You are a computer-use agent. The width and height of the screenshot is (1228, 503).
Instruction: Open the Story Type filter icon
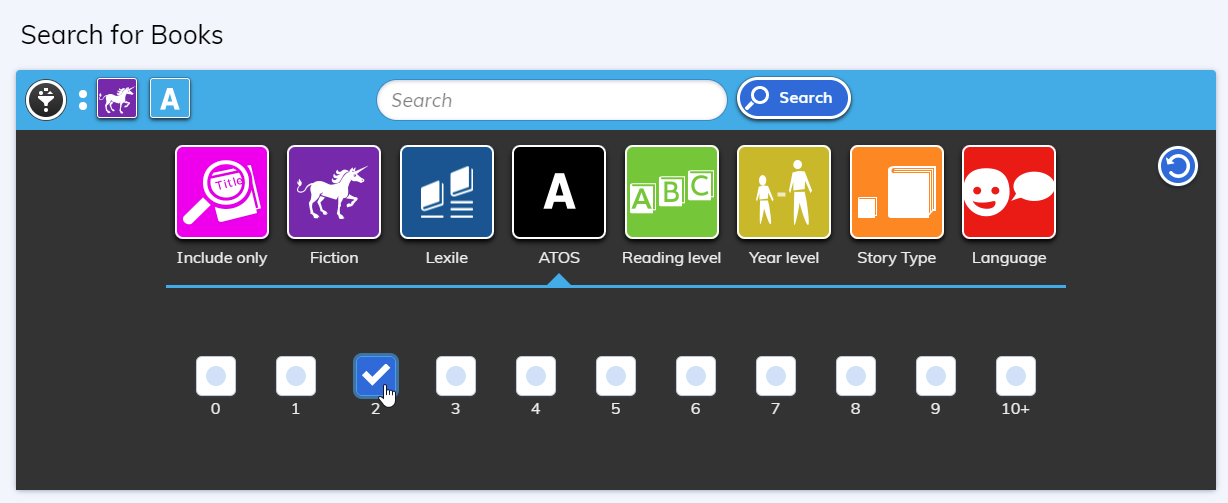tap(897, 192)
